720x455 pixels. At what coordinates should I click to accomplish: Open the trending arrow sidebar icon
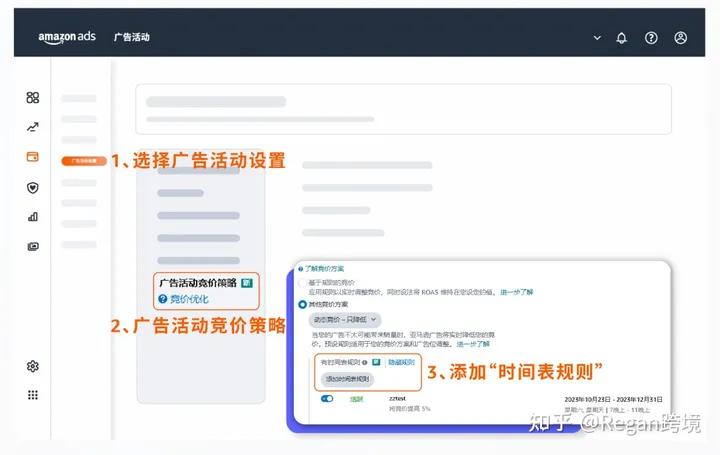tap(33, 127)
